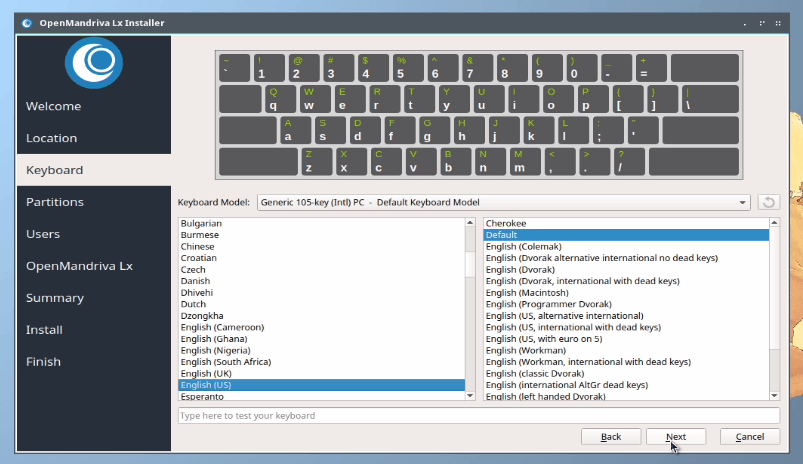
Task: Choose Czech in the layout list
Action: click(322, 269)
